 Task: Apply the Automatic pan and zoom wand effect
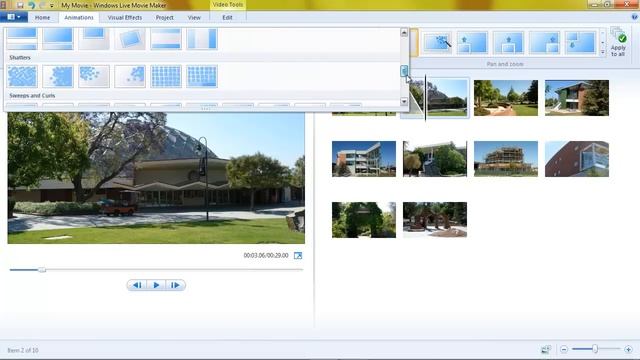click(x=437, y=43)
